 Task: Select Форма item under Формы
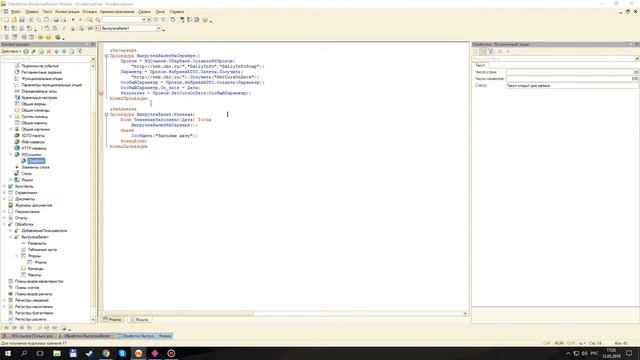tap(40, 262)
